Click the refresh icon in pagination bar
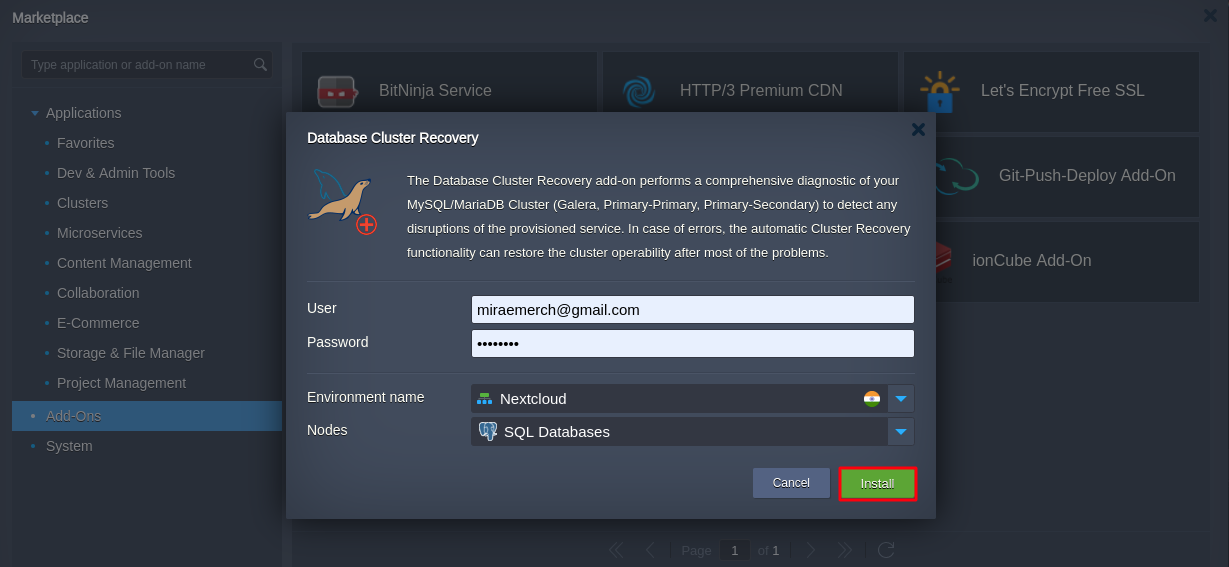Viewport: 1229px width, 567px height. (885, 550)
